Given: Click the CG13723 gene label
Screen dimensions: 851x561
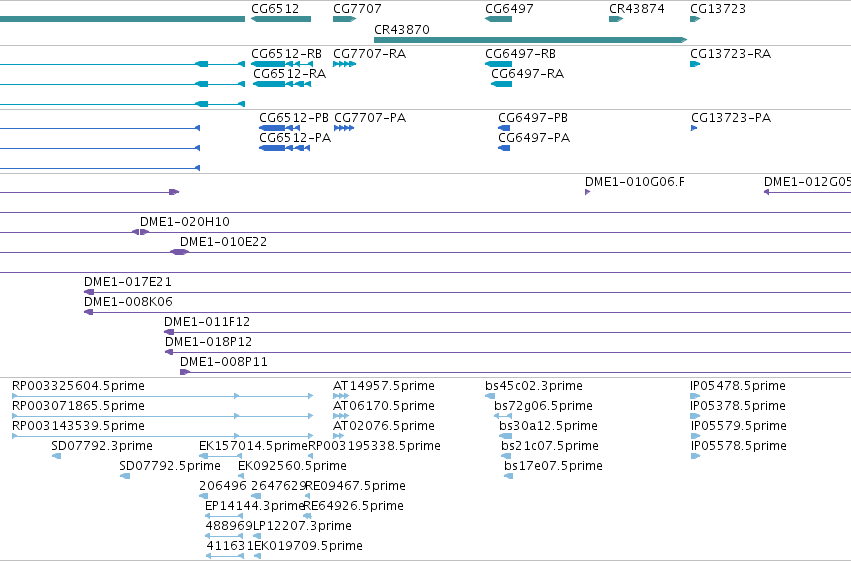Looking at the screenshot, I should (x=717, y=9).
